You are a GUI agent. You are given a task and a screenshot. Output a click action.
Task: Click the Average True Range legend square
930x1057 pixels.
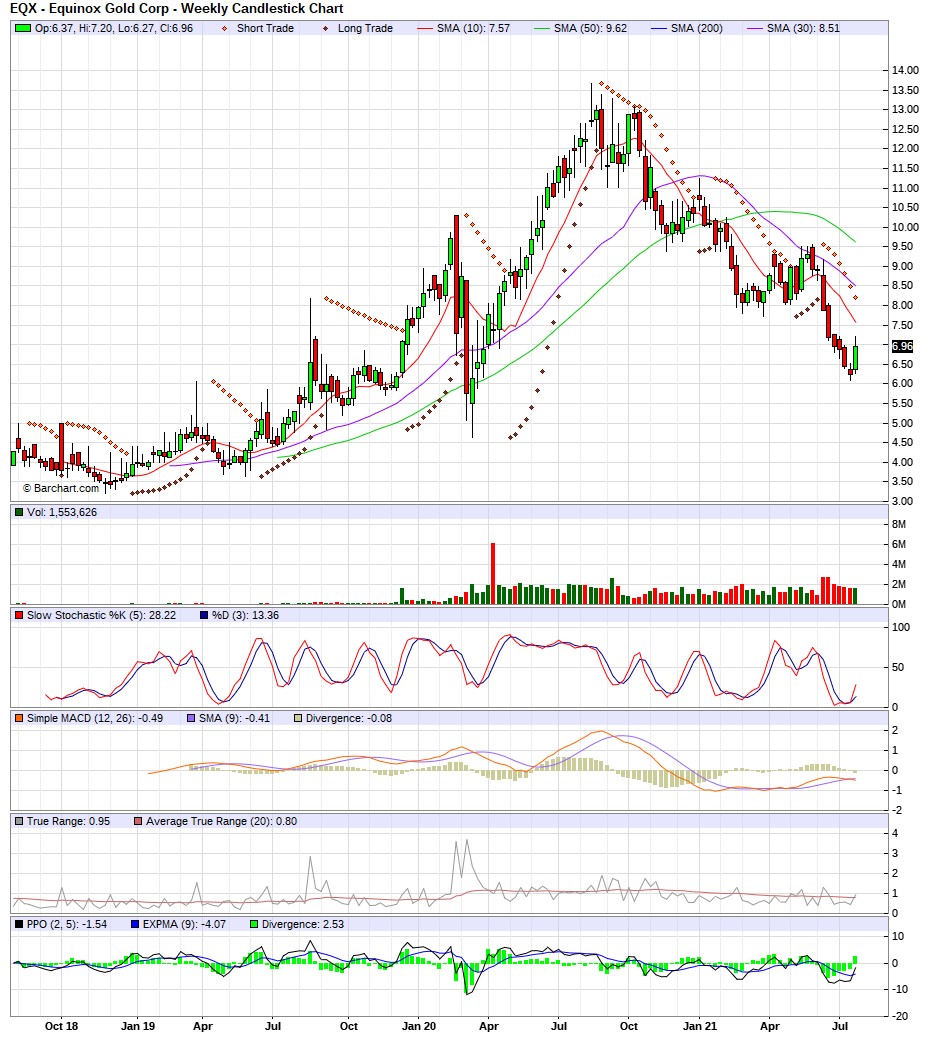tap(138, 822)
